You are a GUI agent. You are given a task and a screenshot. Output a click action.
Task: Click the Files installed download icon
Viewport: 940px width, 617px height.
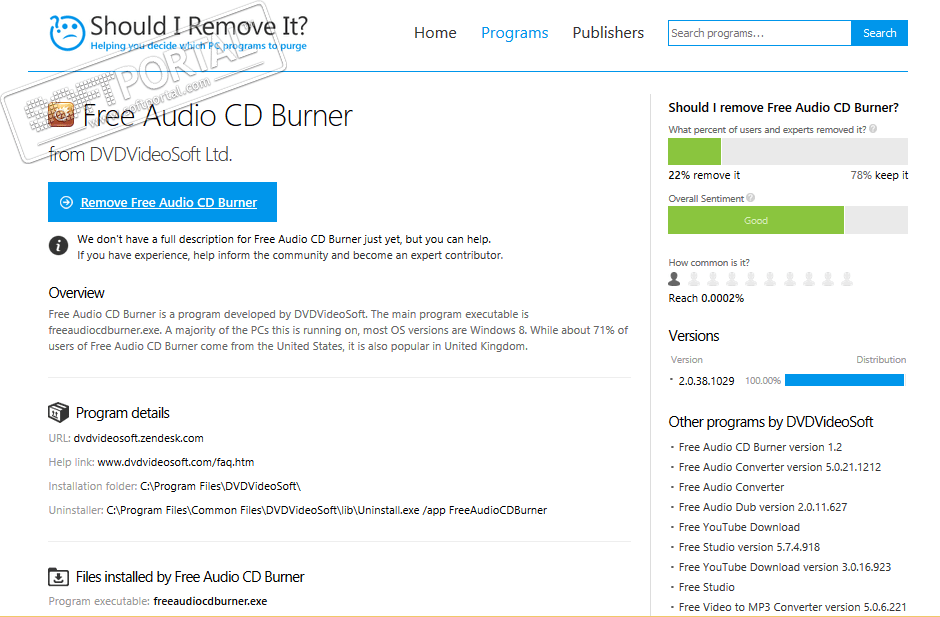[x=59, y=577]
